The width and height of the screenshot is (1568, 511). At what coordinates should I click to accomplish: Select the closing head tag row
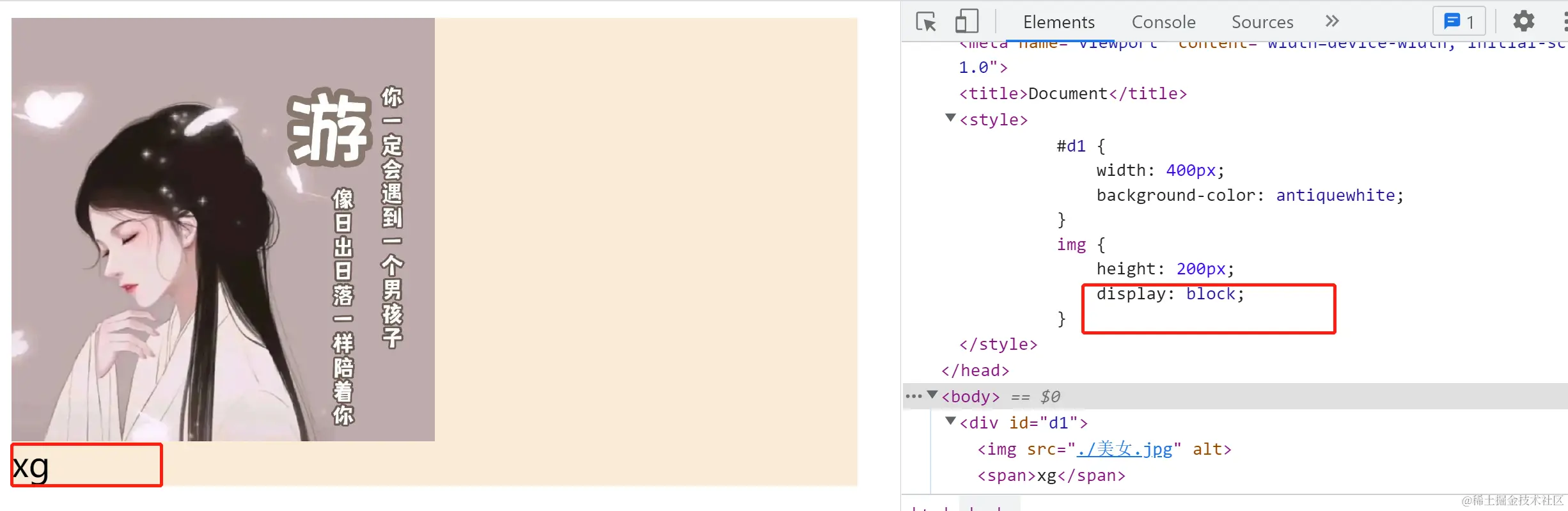click(x=975, y=371)
